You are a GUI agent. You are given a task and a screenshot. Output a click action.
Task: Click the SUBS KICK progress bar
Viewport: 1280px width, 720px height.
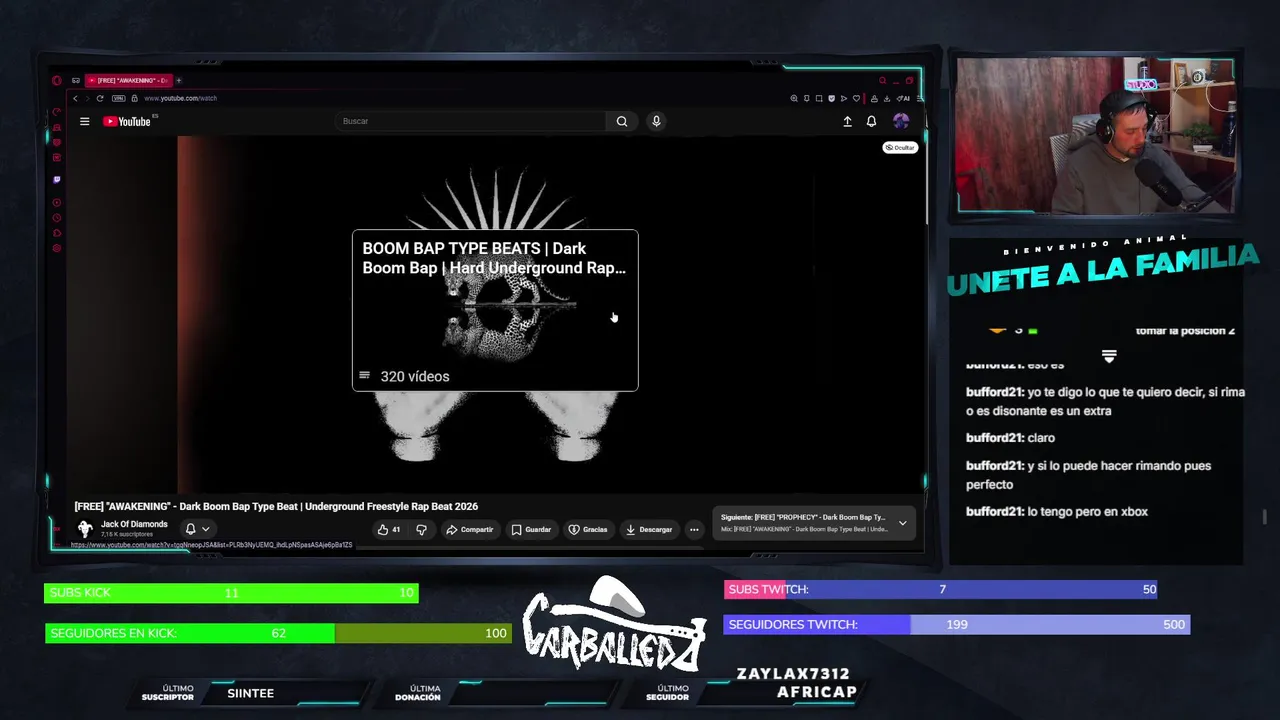pos(231,593)
